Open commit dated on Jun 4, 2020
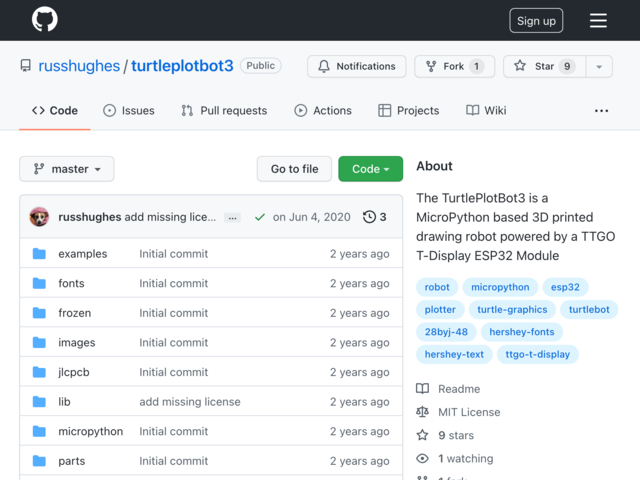Viewport: 640px width, 480px height. coord(311,217)
